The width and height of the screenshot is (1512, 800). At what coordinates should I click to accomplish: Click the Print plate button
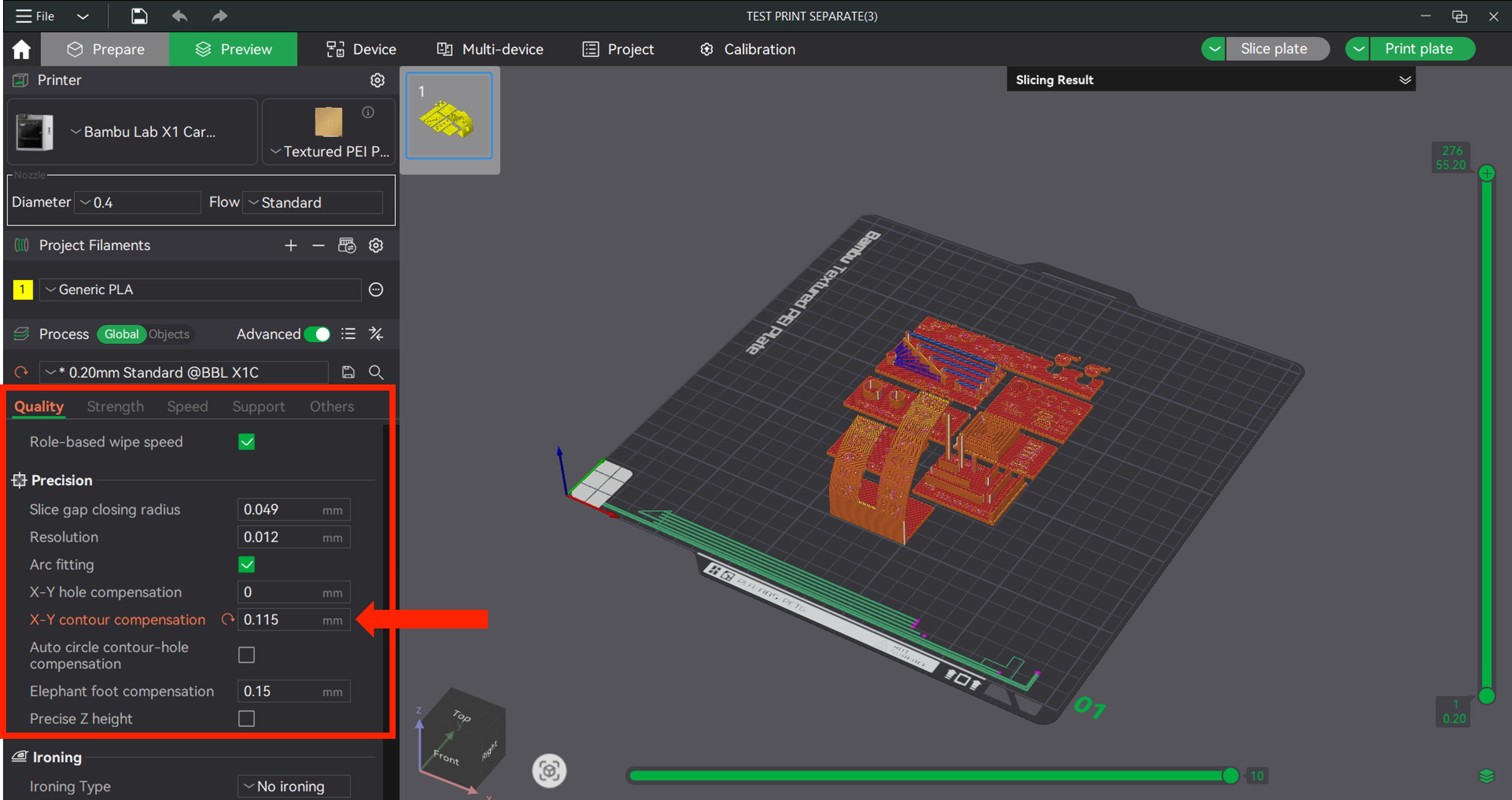(x=1419, y=49)
